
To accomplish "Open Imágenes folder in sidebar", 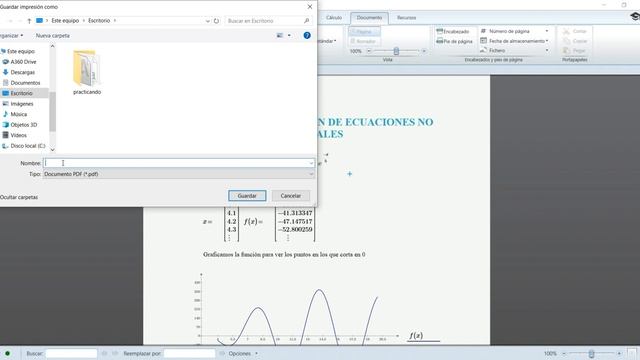I will coord(22,104).
